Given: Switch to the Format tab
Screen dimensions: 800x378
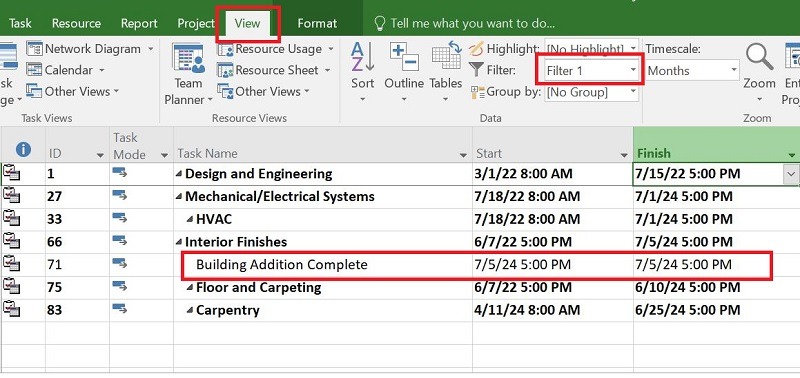Looking at the screenshot, I should pos(317,23).
